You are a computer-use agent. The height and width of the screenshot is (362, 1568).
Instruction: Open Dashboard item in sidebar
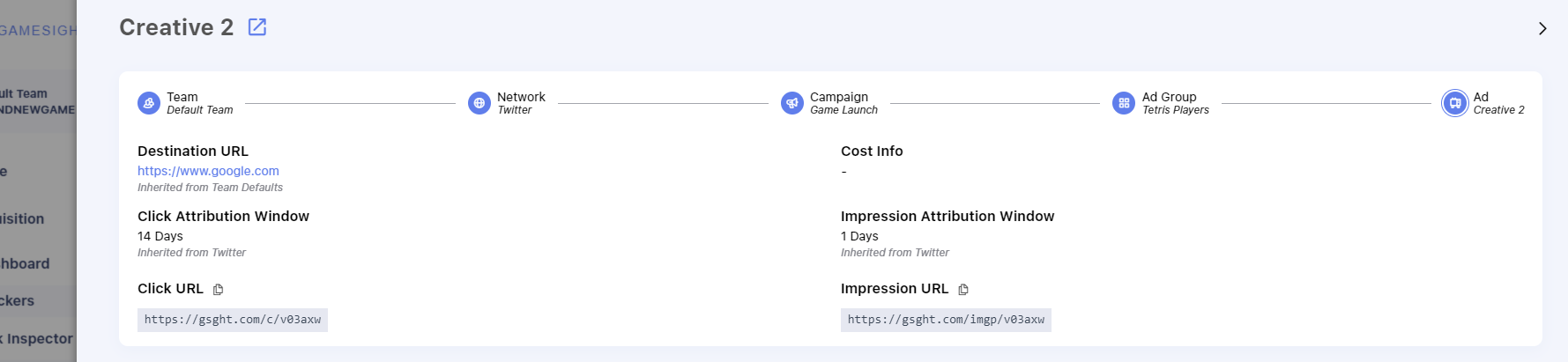coord(25,263)
